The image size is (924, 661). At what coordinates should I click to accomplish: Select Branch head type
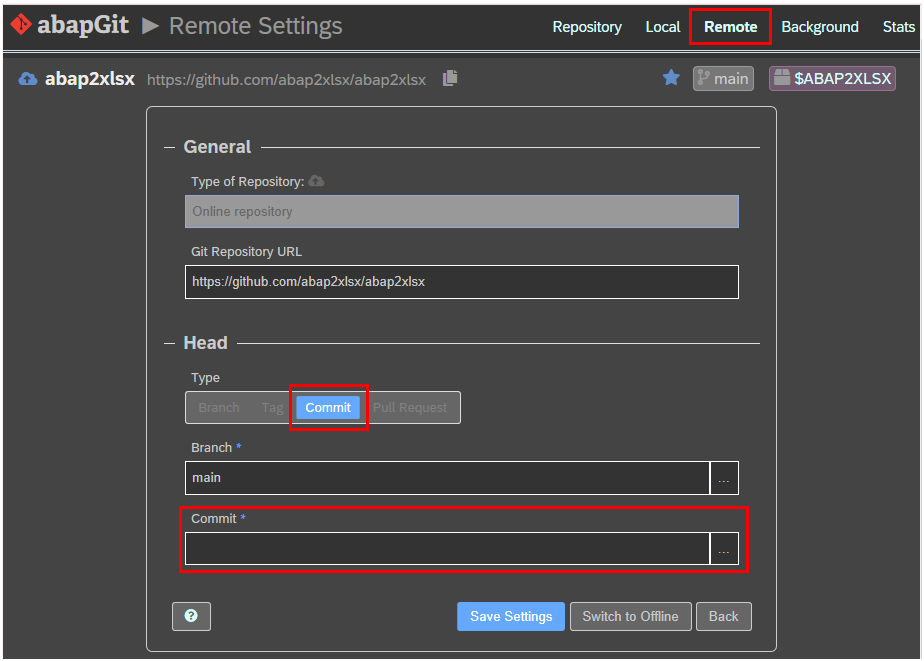(x=219, y=408)
